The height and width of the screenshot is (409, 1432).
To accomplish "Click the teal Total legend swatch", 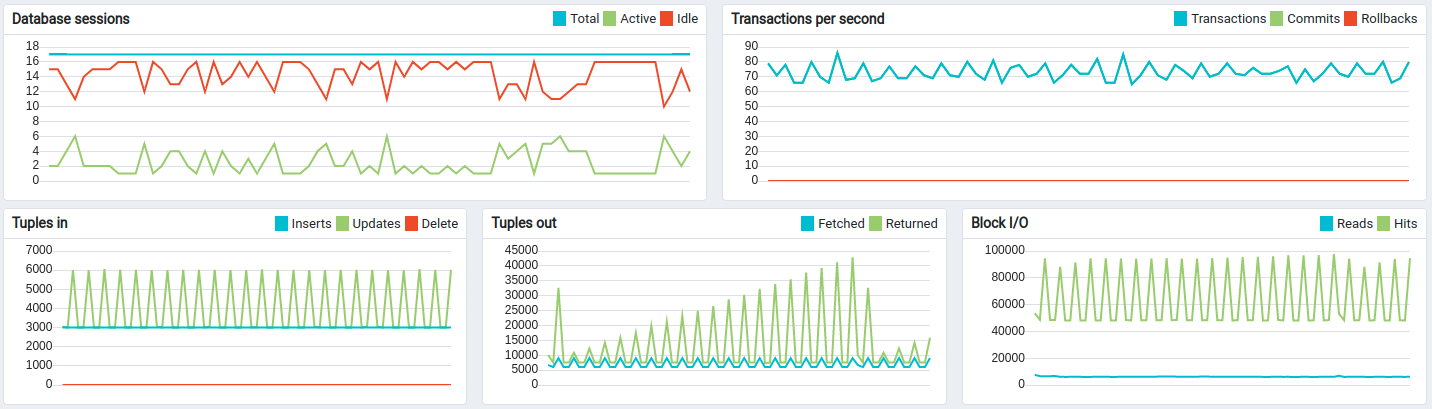I will [559, 19].
